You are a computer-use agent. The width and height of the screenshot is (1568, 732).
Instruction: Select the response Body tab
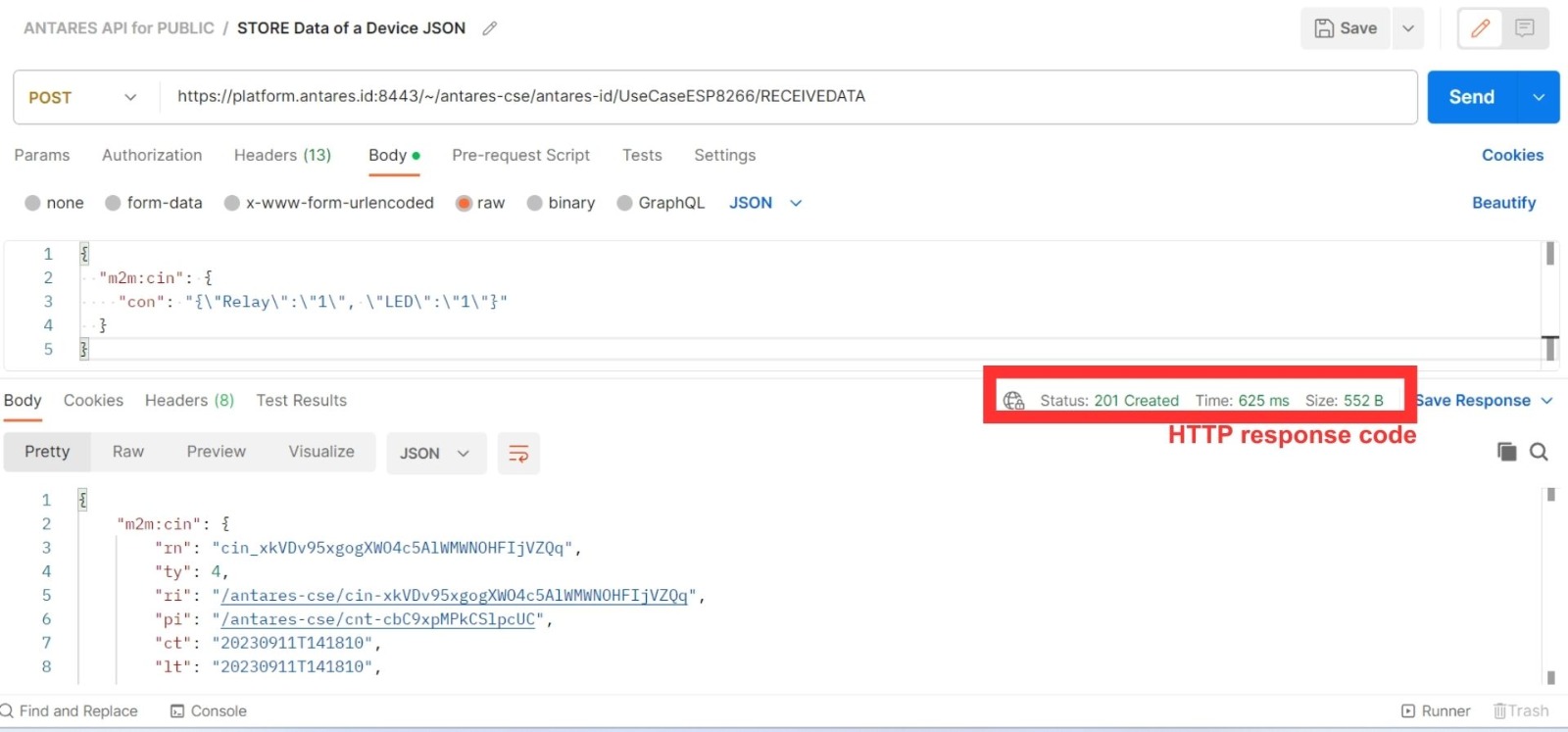pyautogui.click(x=23, y=400)
